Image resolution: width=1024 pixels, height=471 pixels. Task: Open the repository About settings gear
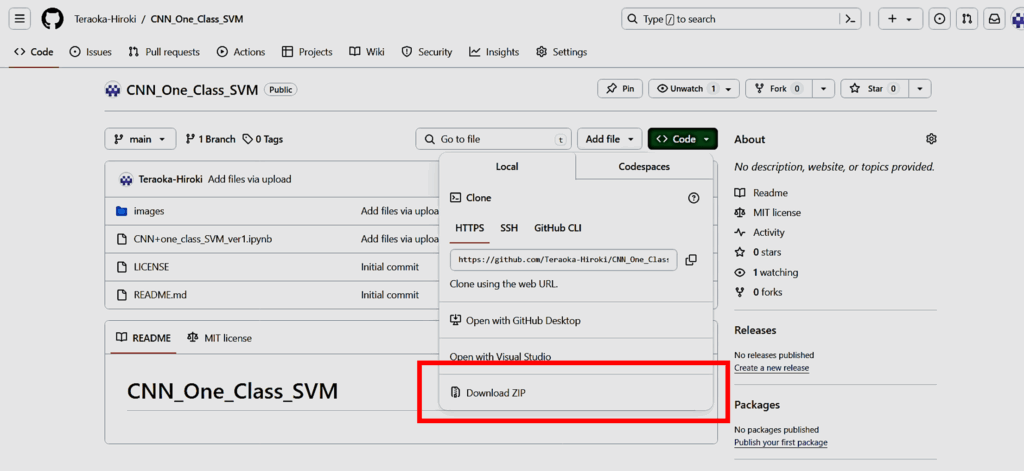coord(931,139)
